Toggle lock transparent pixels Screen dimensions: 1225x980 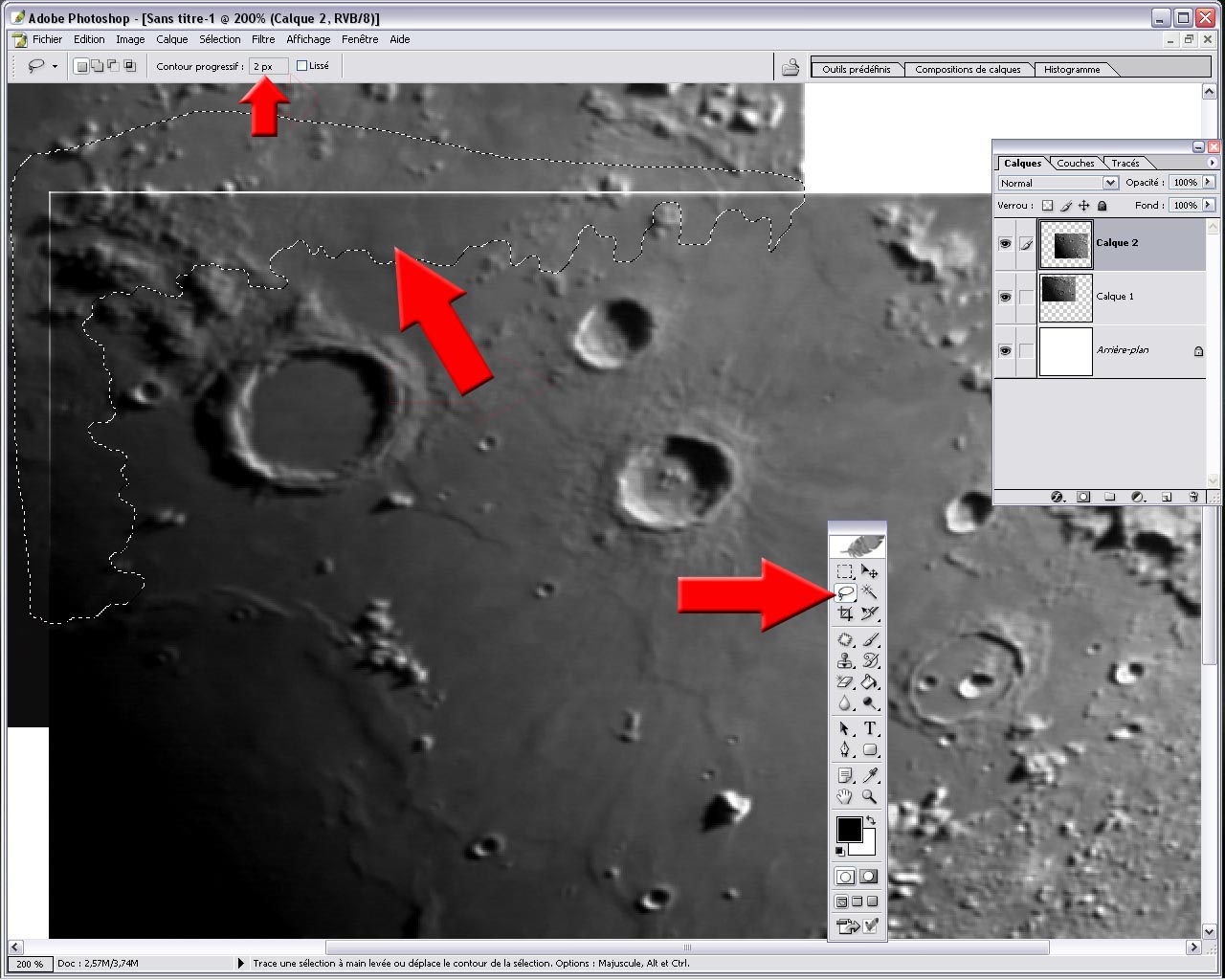coord(1047,206)
